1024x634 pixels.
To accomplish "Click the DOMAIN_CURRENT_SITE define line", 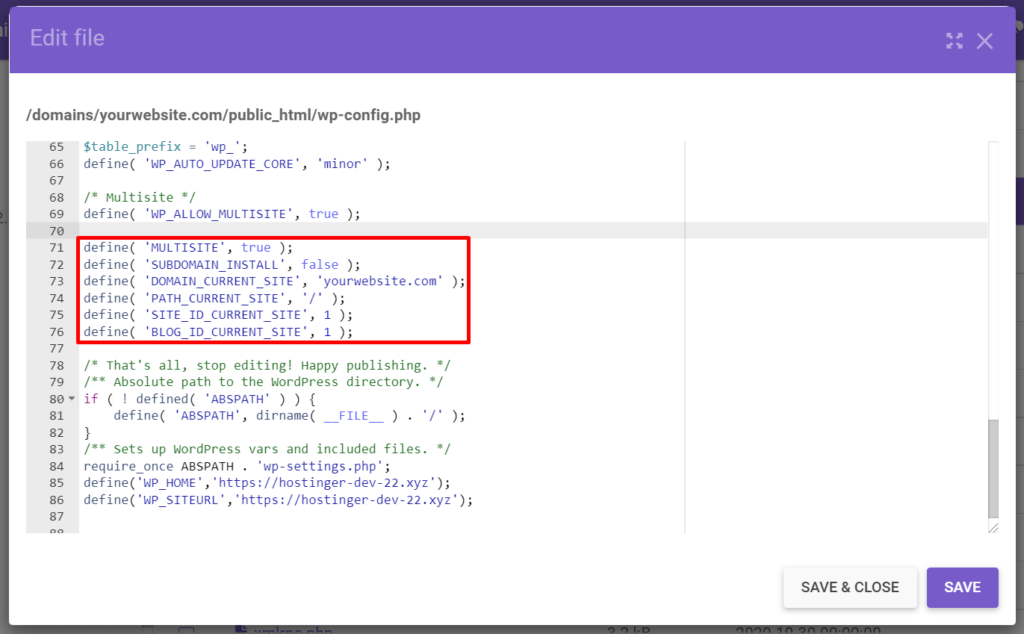I will click(274, 281).
